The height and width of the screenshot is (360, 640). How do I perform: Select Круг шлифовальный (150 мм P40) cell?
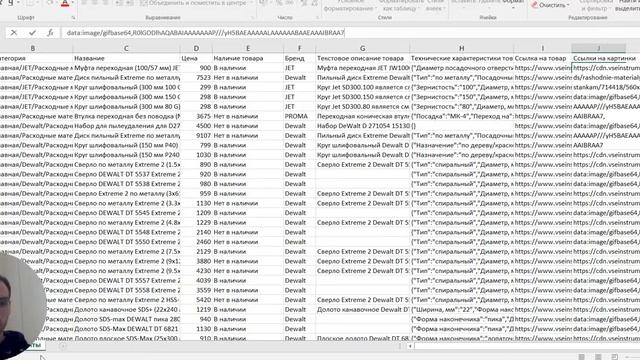126,145
